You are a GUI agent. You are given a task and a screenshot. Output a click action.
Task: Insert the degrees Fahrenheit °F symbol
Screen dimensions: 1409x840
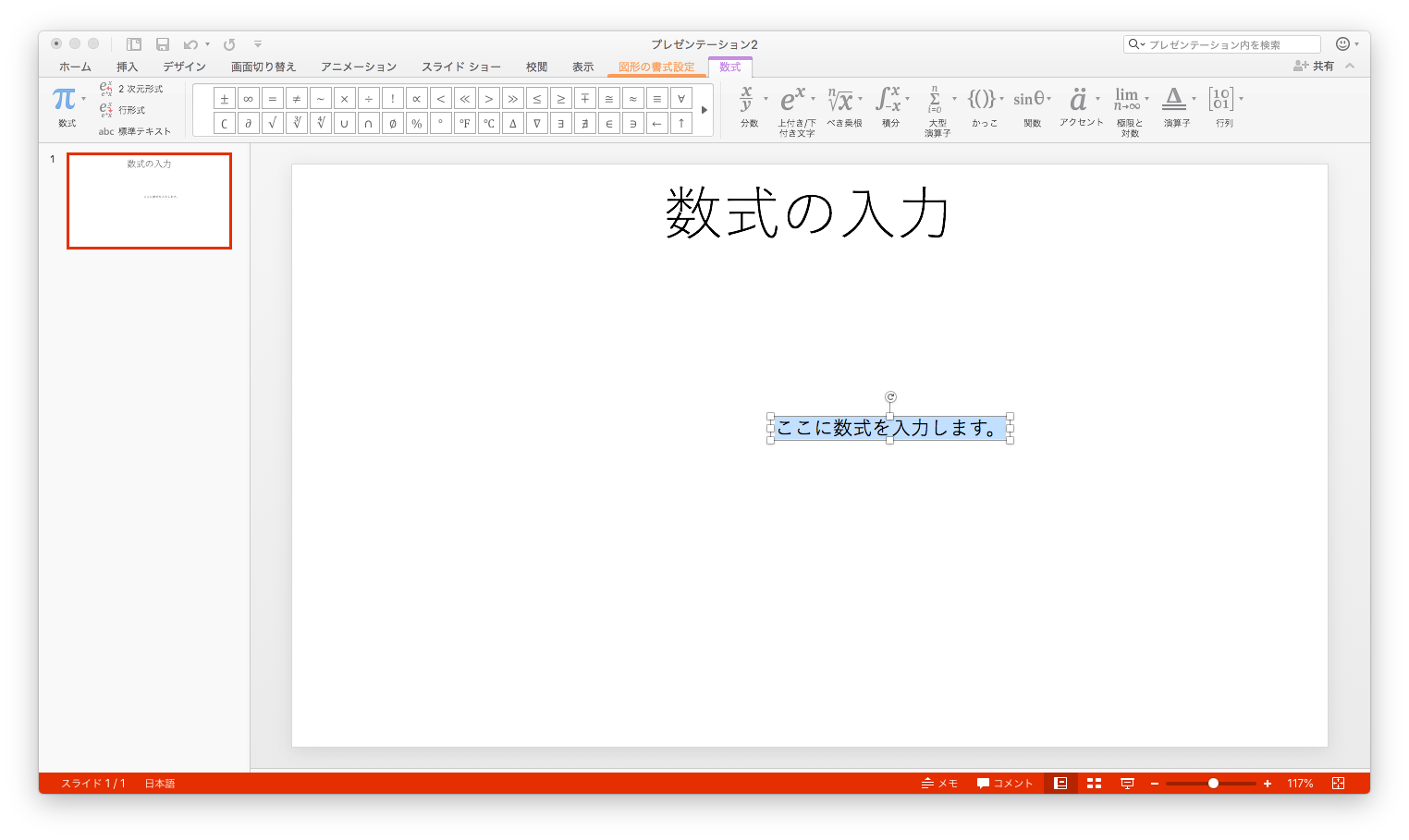464,123
